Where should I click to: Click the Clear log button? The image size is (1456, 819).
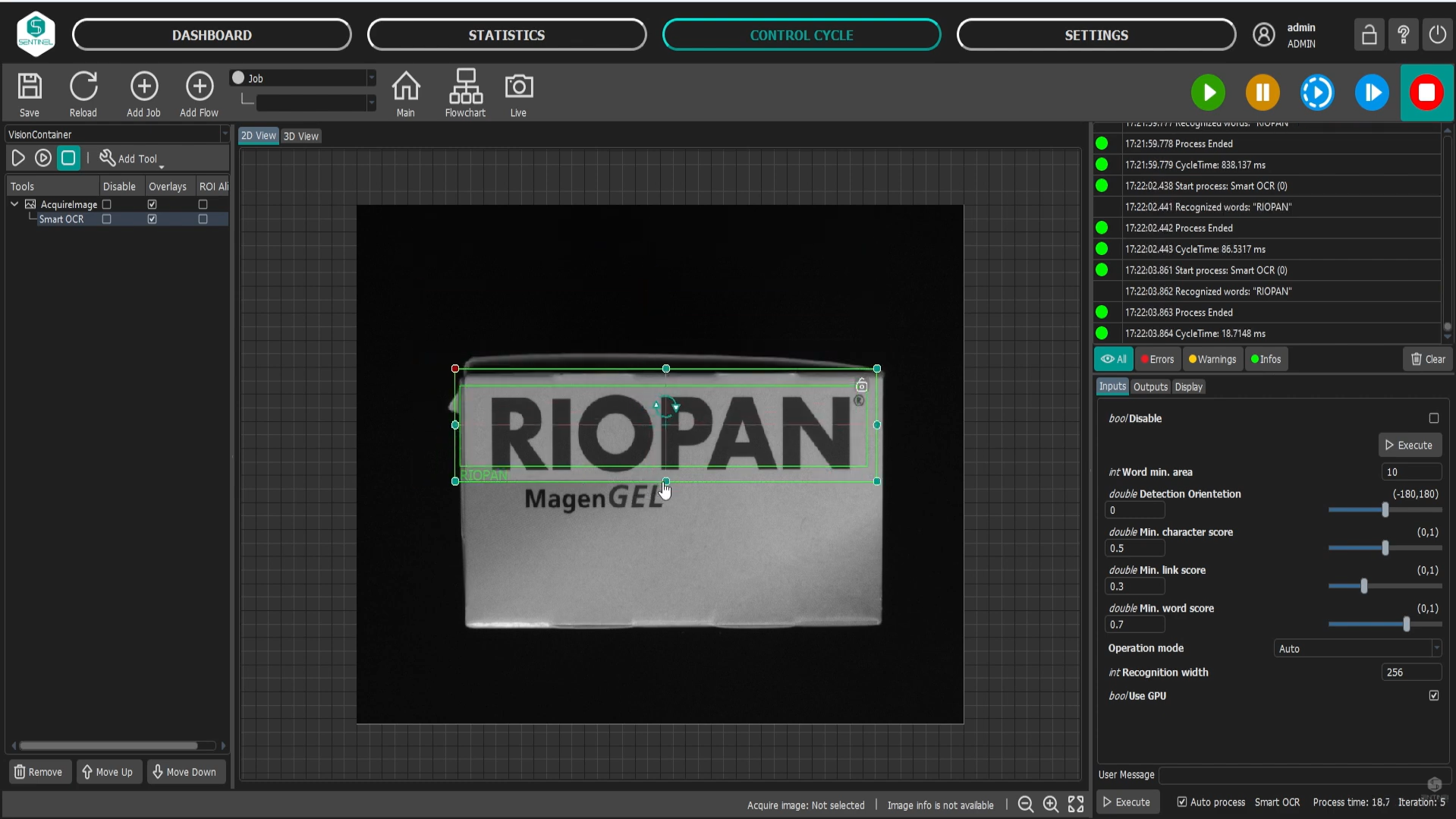pyautogui.click(x=1427, y=359)
